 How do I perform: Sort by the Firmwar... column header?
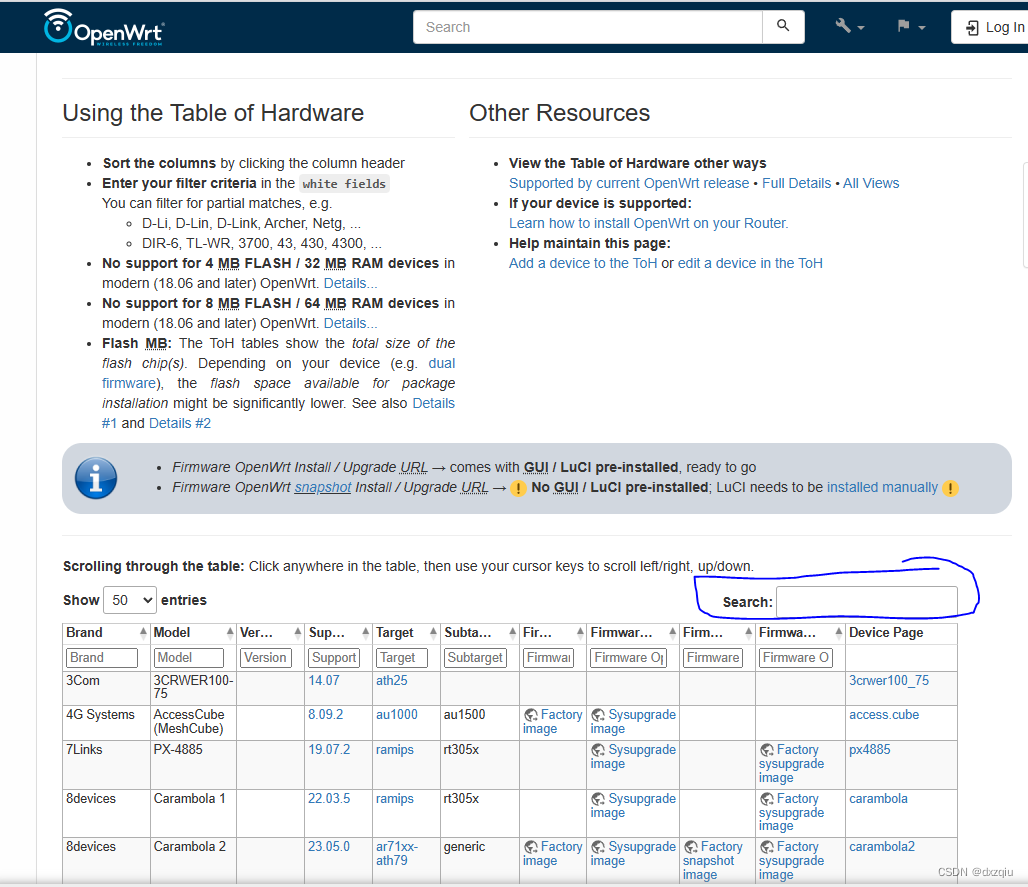tap(633, 633)
